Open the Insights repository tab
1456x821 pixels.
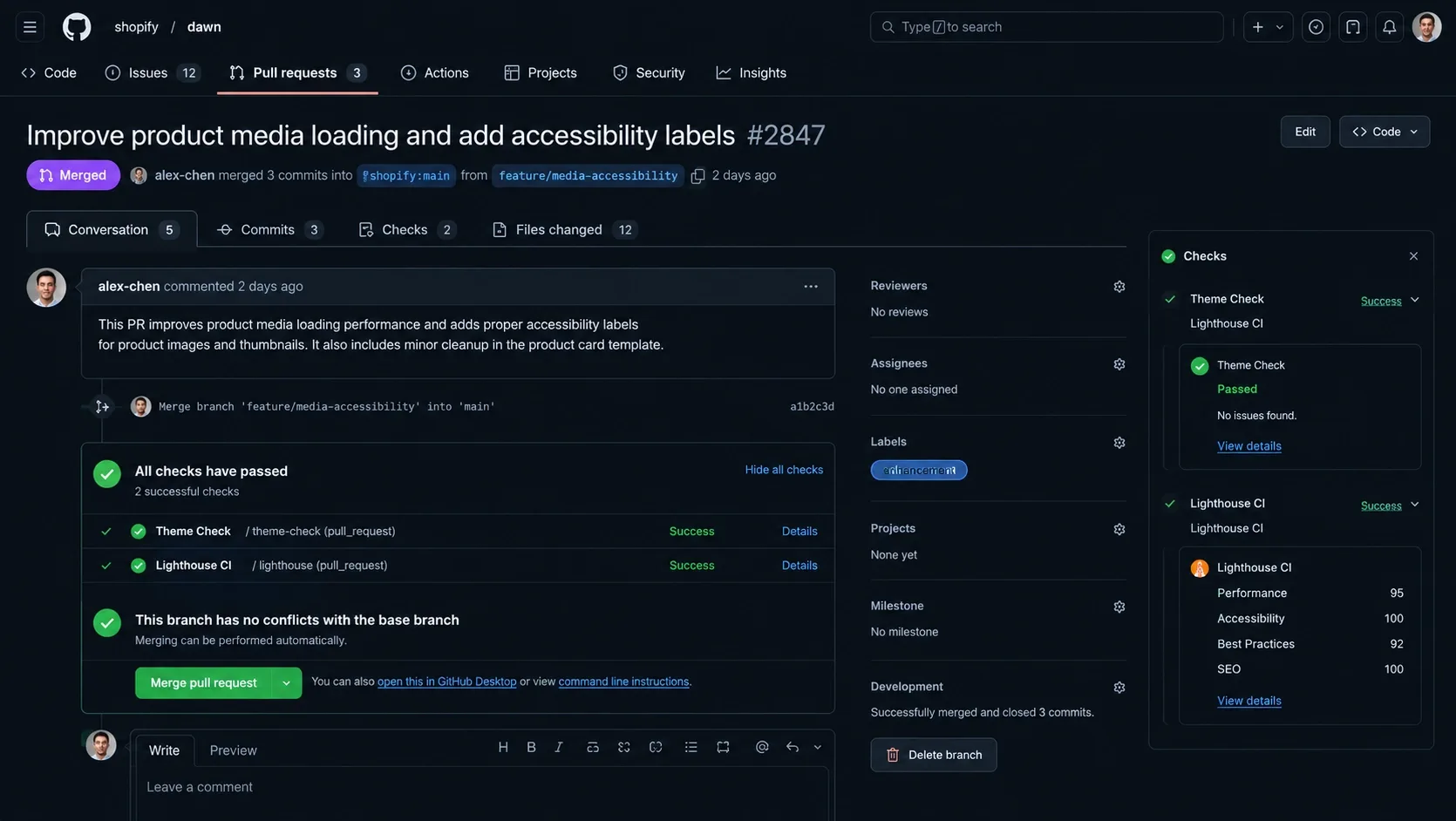pyautogui.click(x=751, y=73)
